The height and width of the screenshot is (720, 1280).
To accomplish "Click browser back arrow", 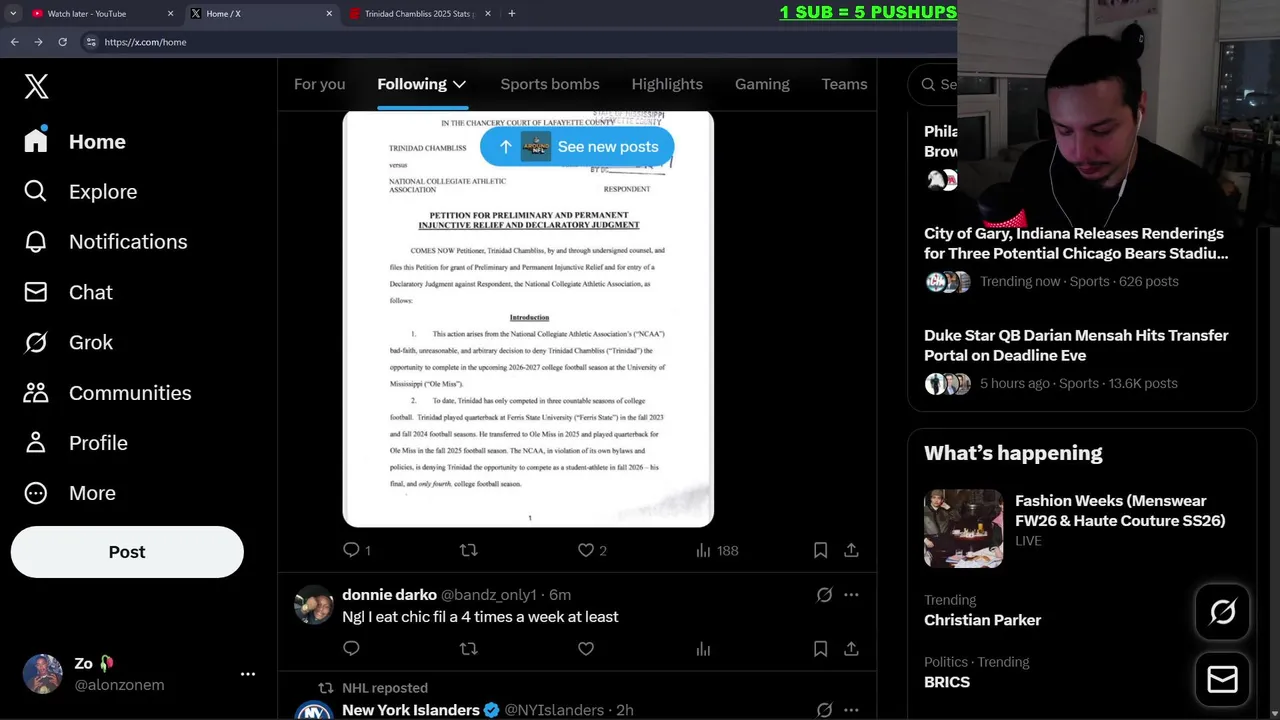I will click(x=14, y=42).
